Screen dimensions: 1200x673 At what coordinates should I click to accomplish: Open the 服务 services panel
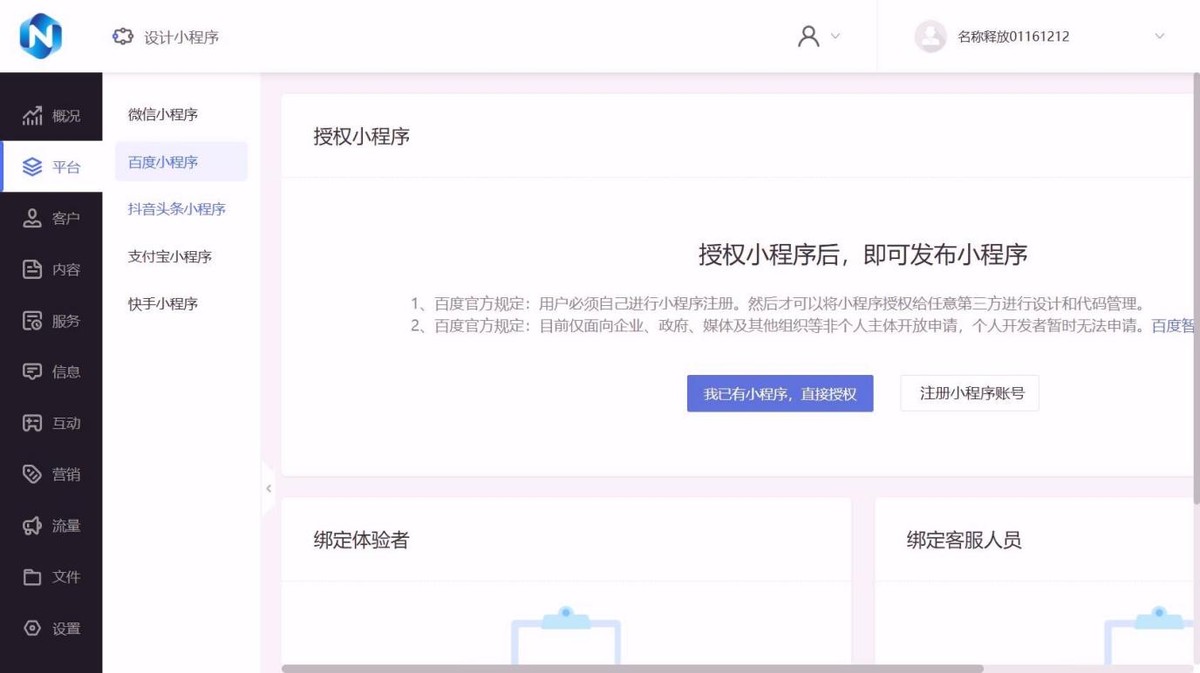[51, 320]
